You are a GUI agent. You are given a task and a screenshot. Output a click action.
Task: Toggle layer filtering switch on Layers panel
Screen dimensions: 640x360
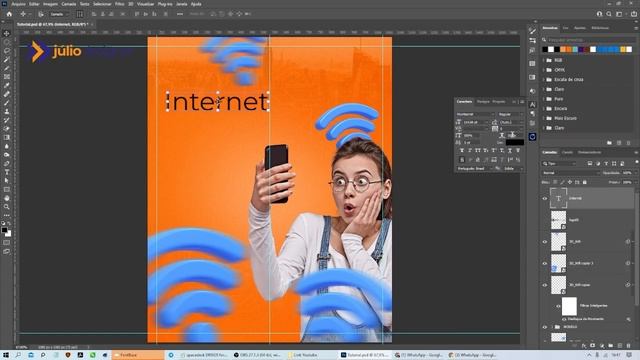click(x=636, y=162)
